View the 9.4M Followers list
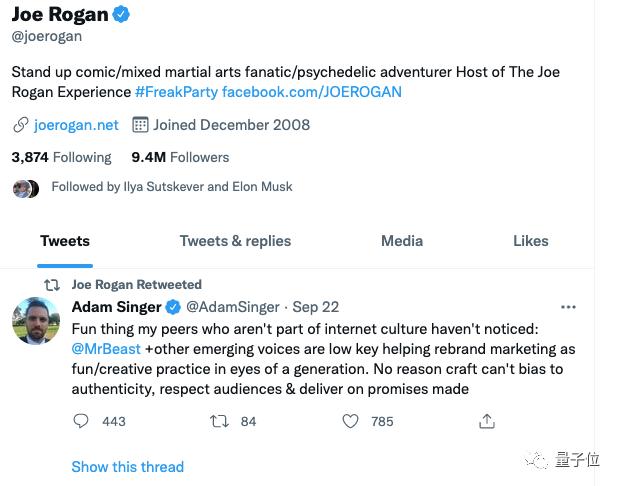The image size is (619, 486). click(180, 157)
